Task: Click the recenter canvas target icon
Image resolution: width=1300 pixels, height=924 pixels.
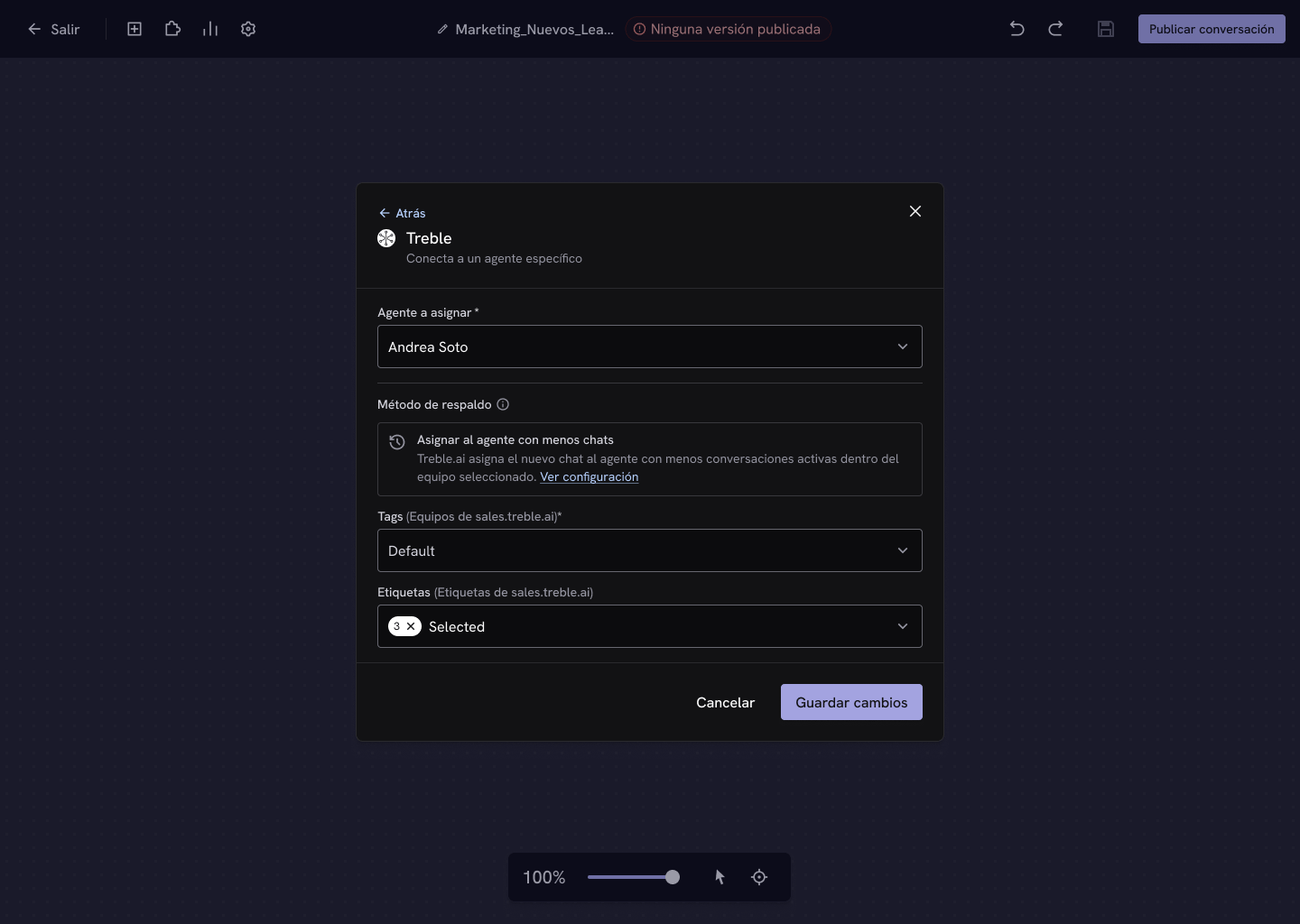Action: pyautogui.click(x=759, y=877)
